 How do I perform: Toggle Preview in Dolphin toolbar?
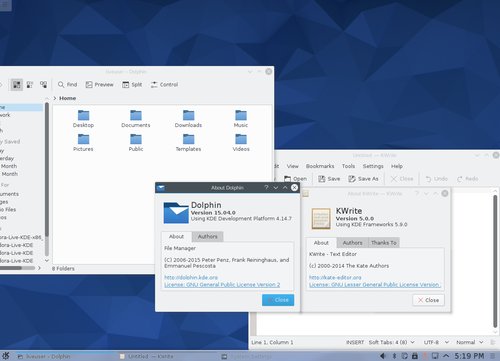[99, 85]
